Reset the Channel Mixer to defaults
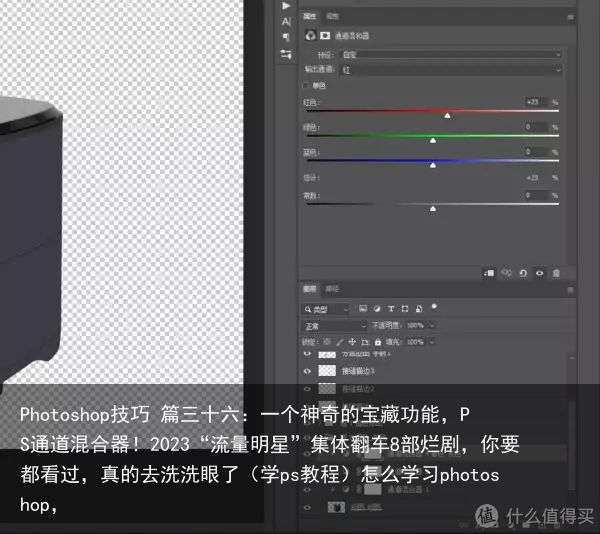Viewport: 600px width, 534px height. (523, 273)
